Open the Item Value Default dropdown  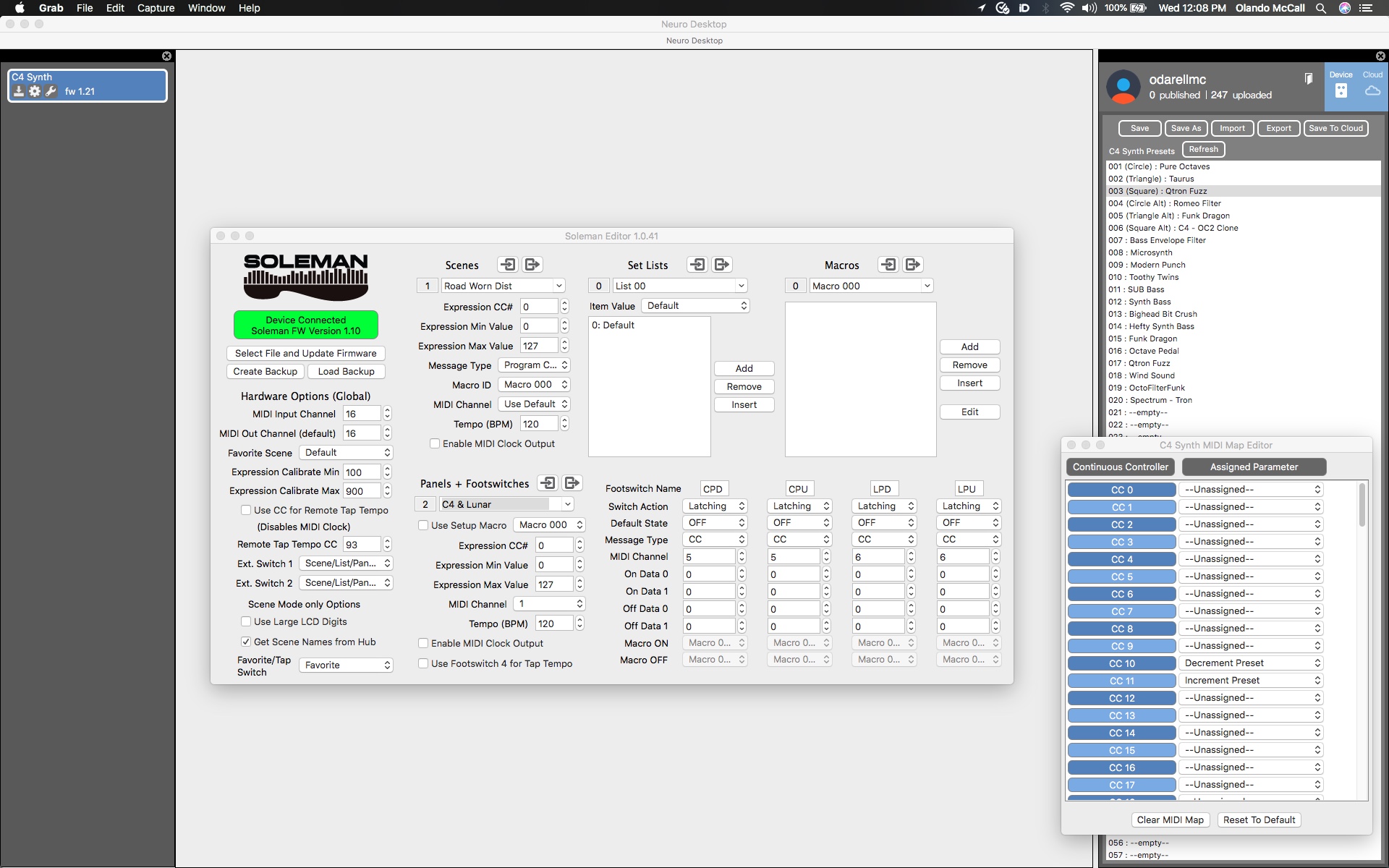click(x=695, y=306)
